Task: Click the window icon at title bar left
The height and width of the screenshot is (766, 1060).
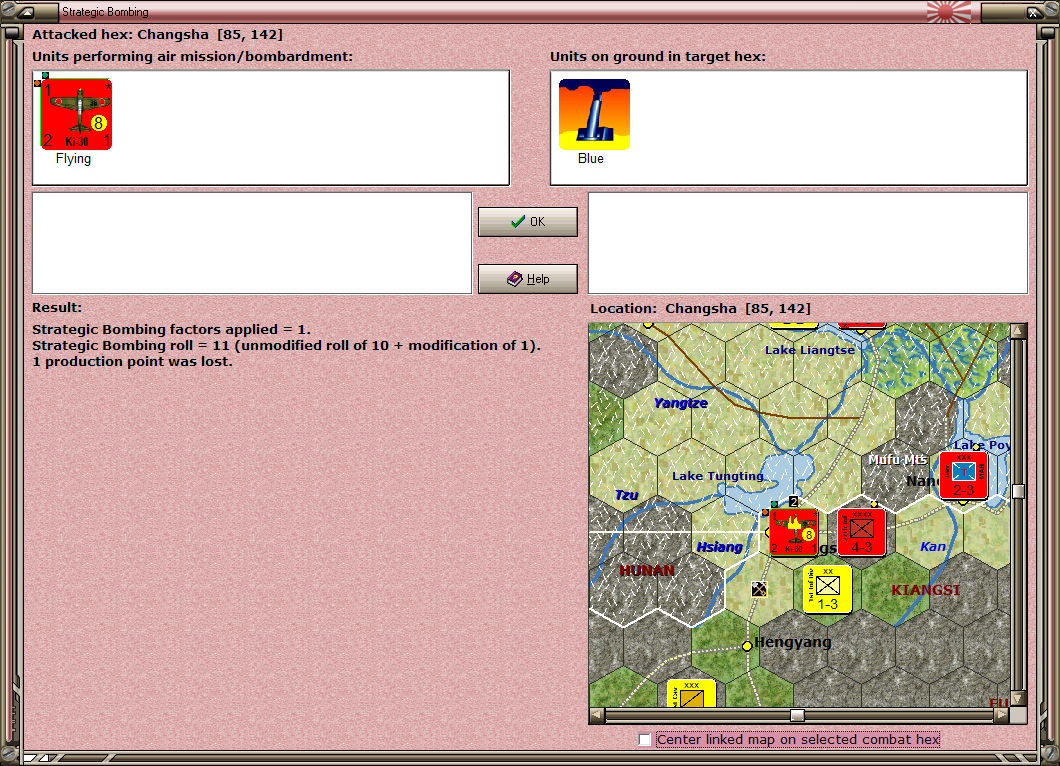Action: click(x=26, y=11)
